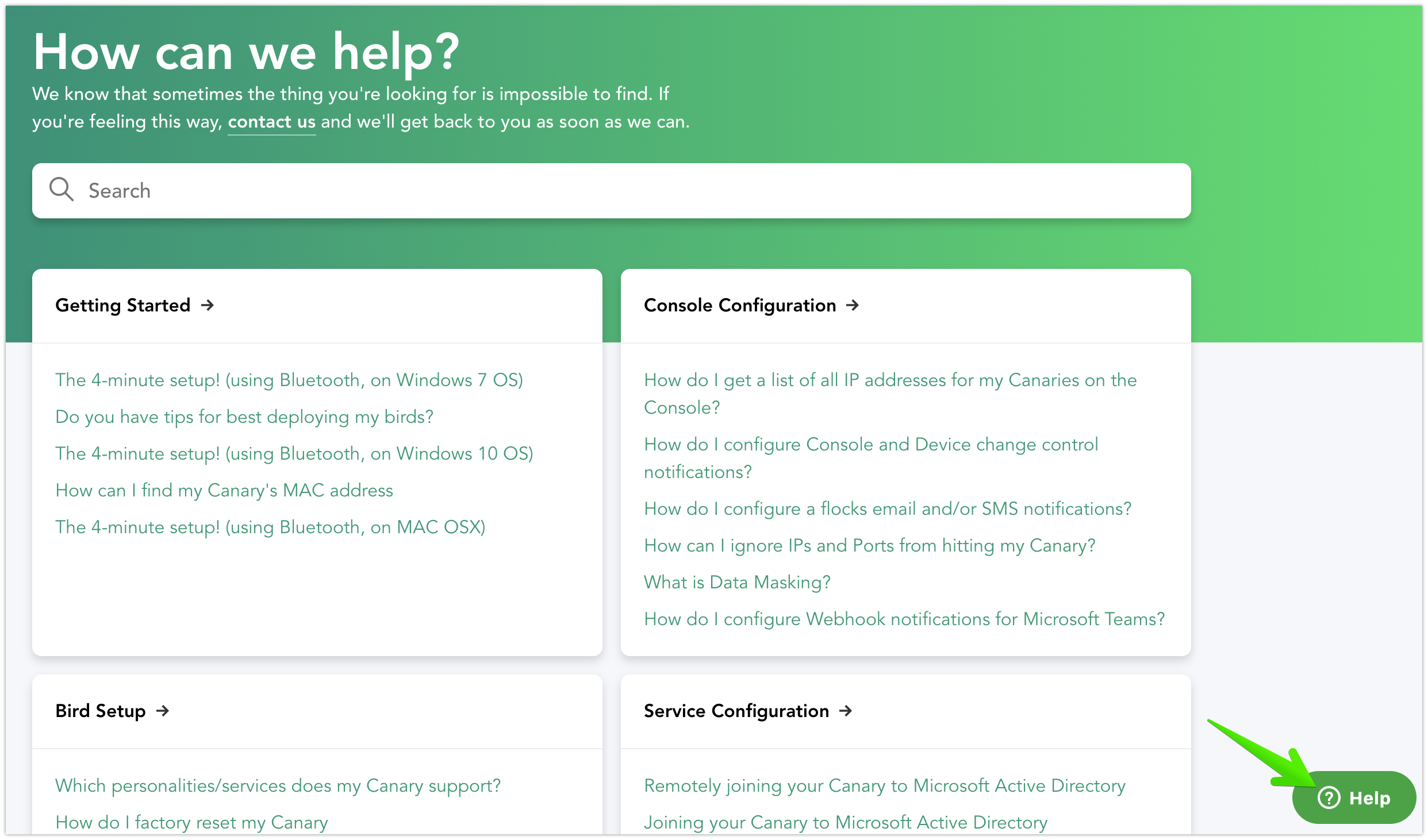Open the Console and Device change control article

click(871, 458)
